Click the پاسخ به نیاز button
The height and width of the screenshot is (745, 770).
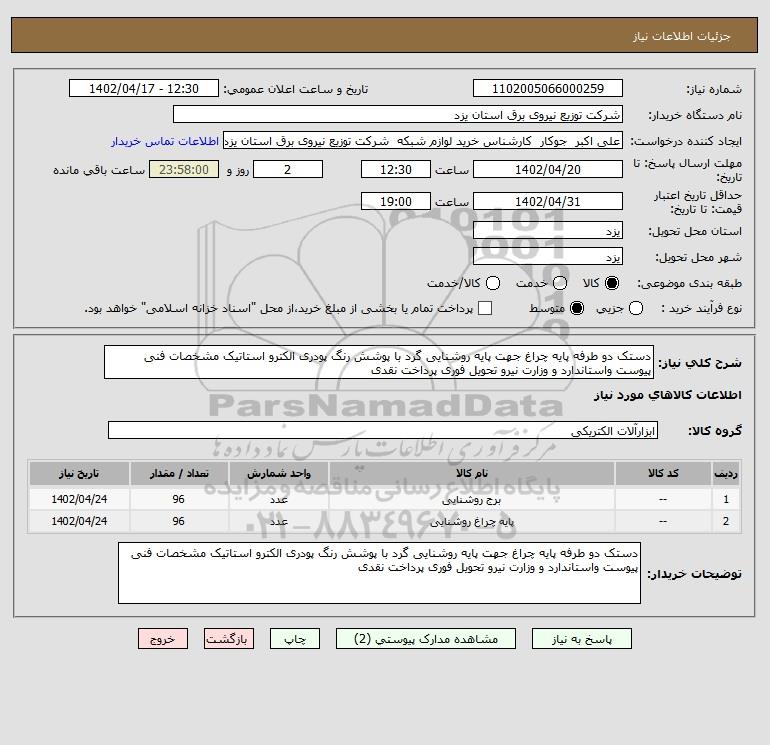(x=582, y=639)
